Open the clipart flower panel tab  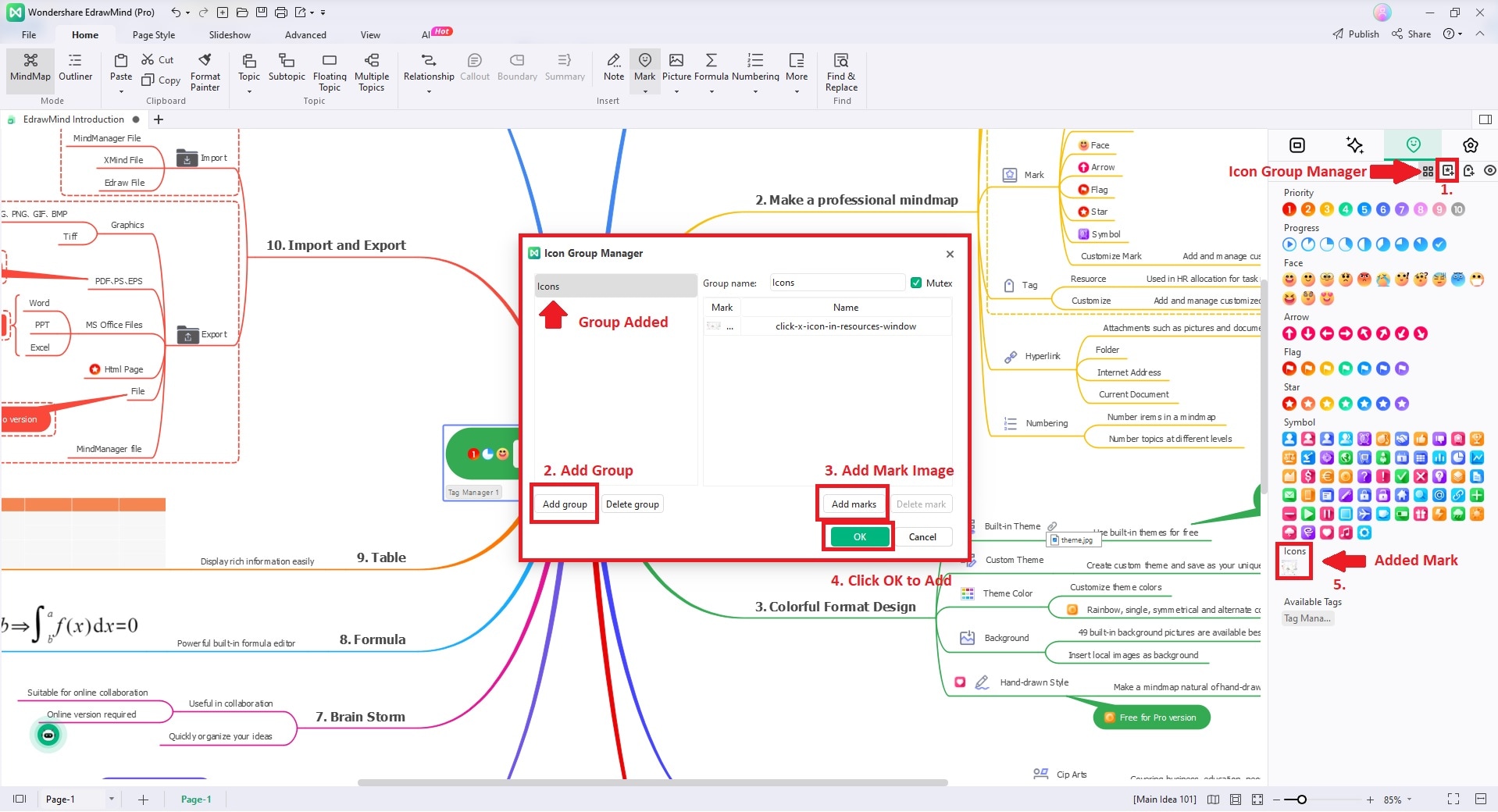[1471, 145]
